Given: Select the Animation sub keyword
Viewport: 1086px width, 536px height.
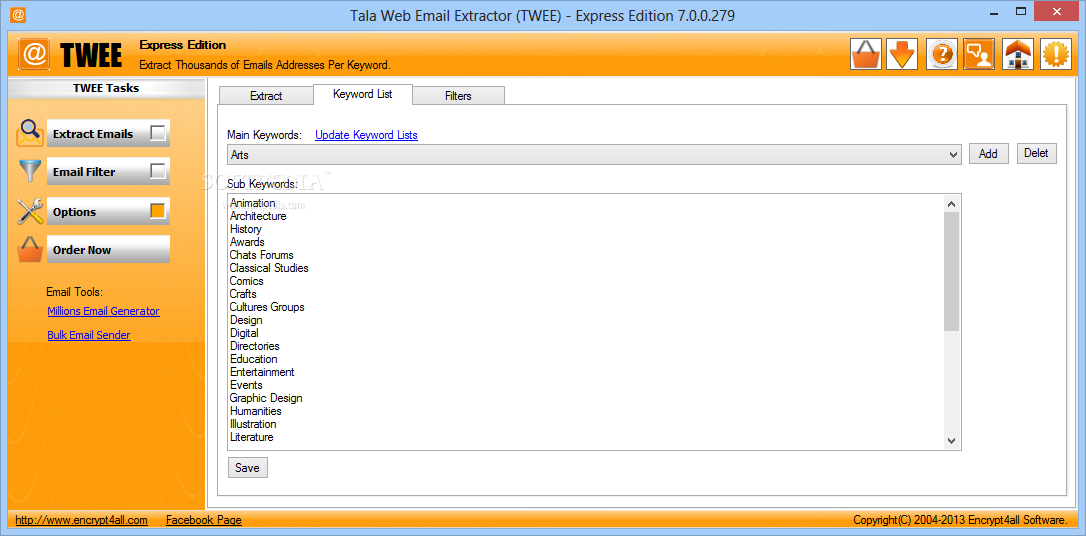Looking at the screenshot, I should (252, 203).
